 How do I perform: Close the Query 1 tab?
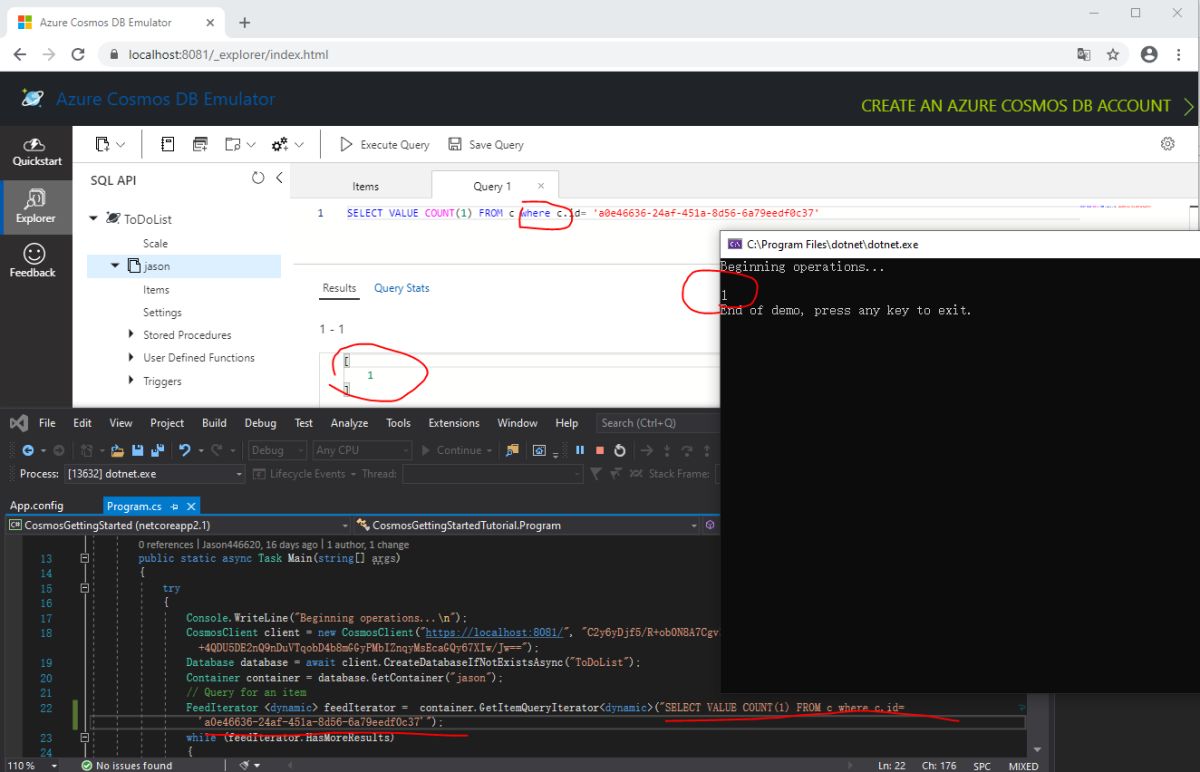tap(542, 185)
